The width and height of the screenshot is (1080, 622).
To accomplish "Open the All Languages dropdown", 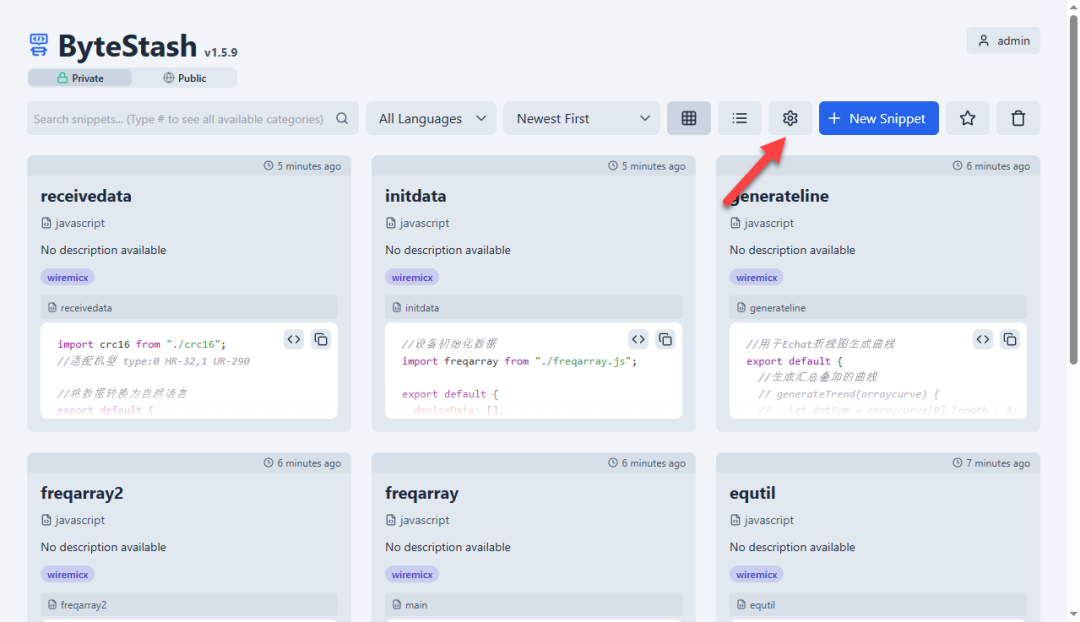I will (x=431, y=118).
